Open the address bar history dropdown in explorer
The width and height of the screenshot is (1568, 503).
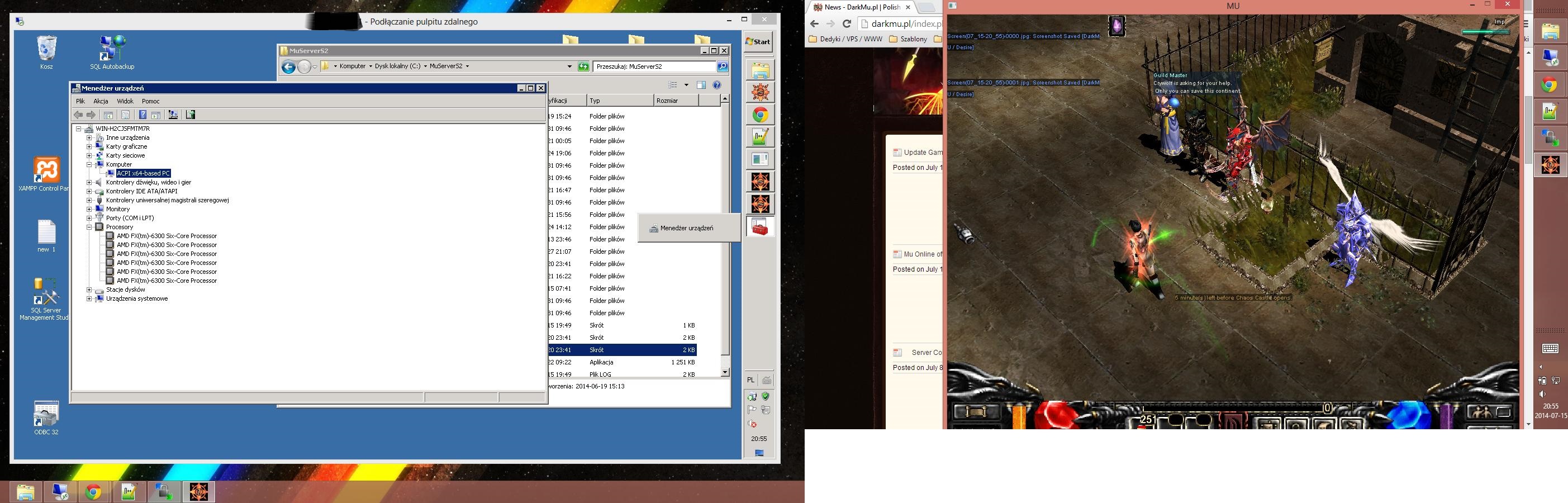pyautogui.click(x=569, y=67)
